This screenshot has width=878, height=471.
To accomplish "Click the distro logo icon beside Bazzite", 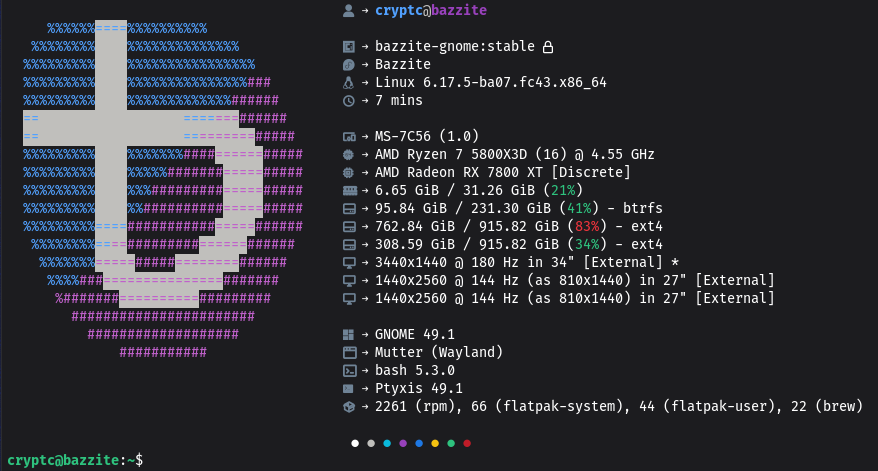I will coord(348,64).
